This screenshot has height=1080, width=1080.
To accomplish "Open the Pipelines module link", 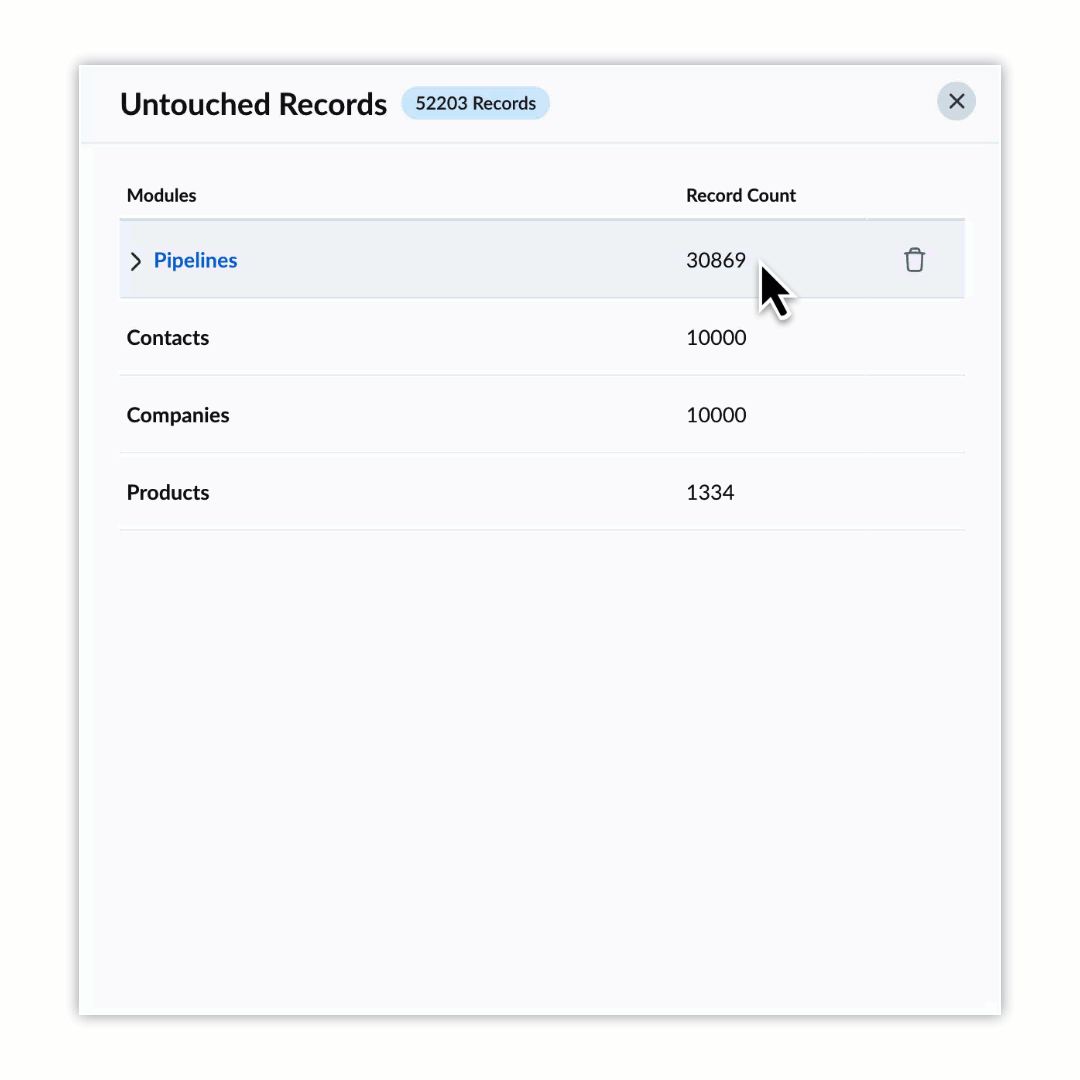I will [195, 260].
